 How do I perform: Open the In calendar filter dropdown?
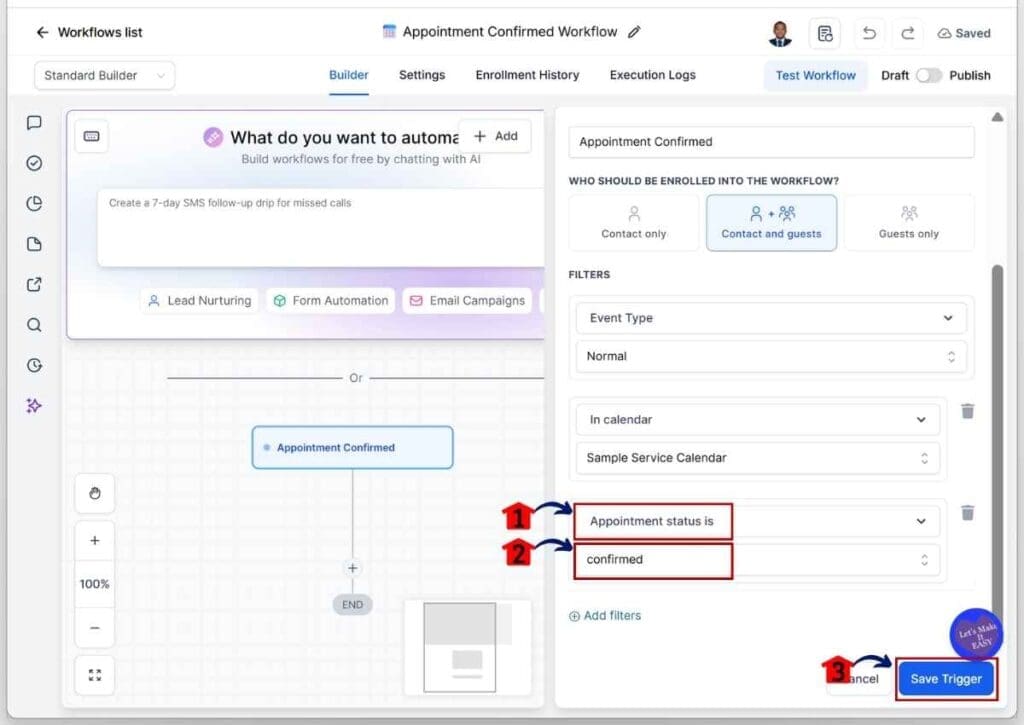758,420
